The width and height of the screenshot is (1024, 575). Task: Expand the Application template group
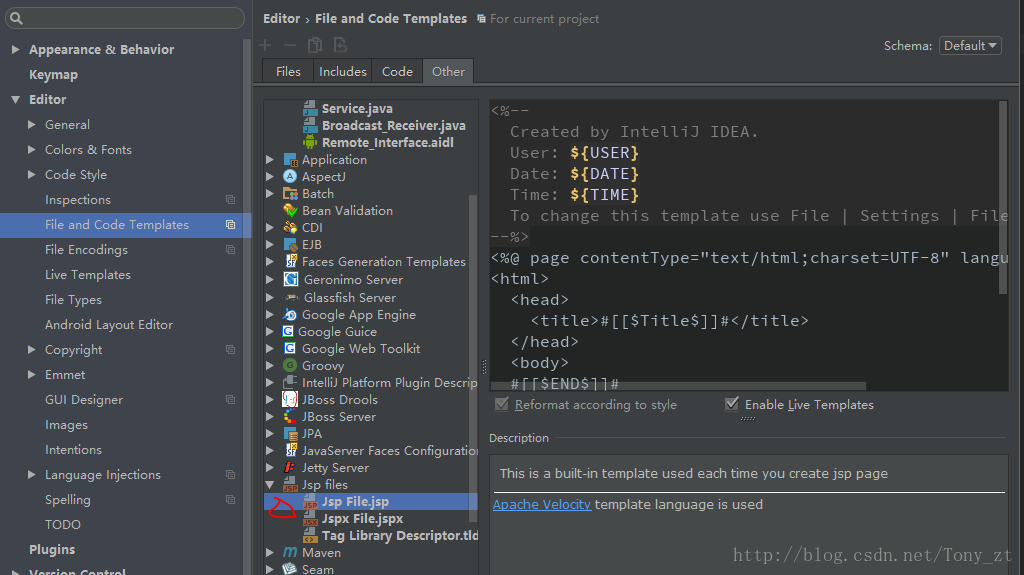(x=270, y=159)
